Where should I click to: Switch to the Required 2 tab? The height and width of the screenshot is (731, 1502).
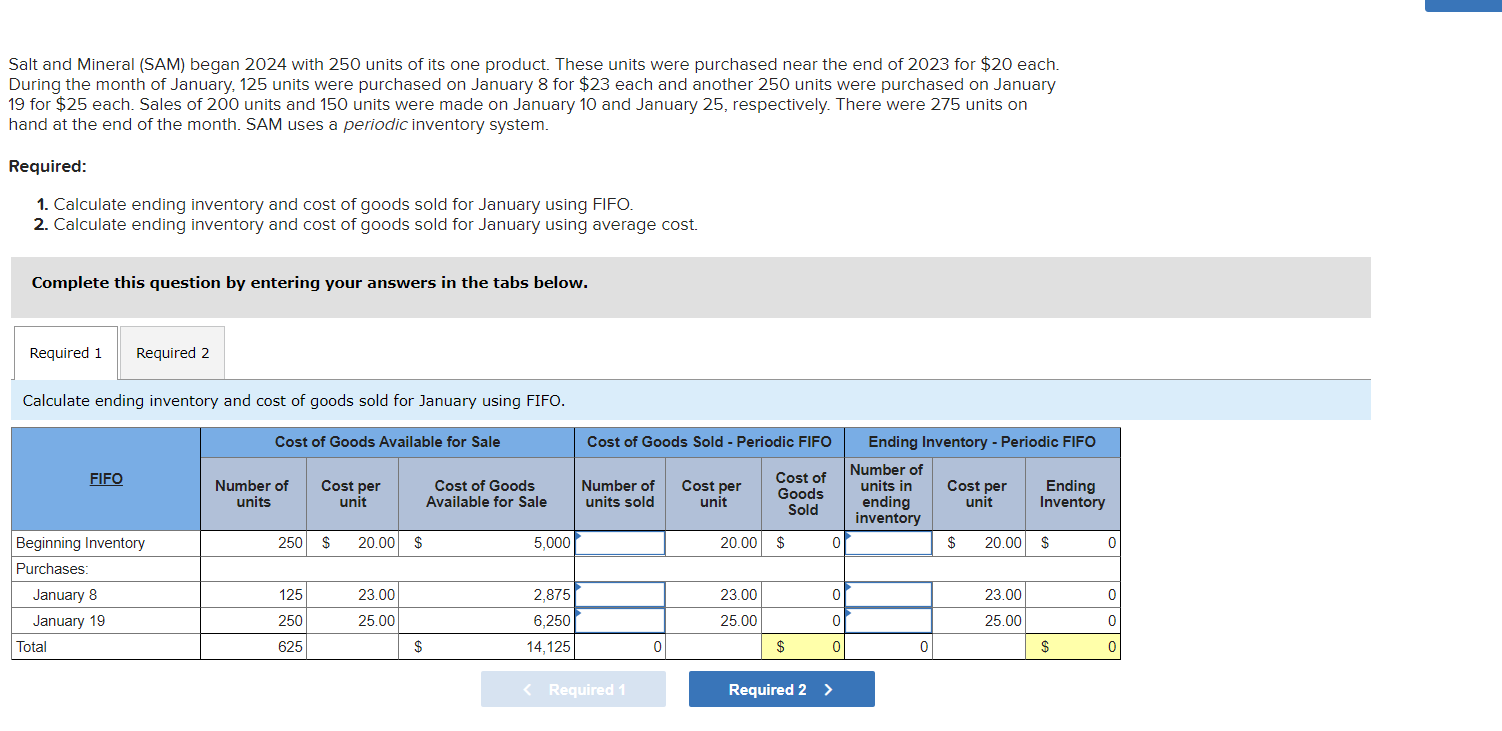[171, 352]
